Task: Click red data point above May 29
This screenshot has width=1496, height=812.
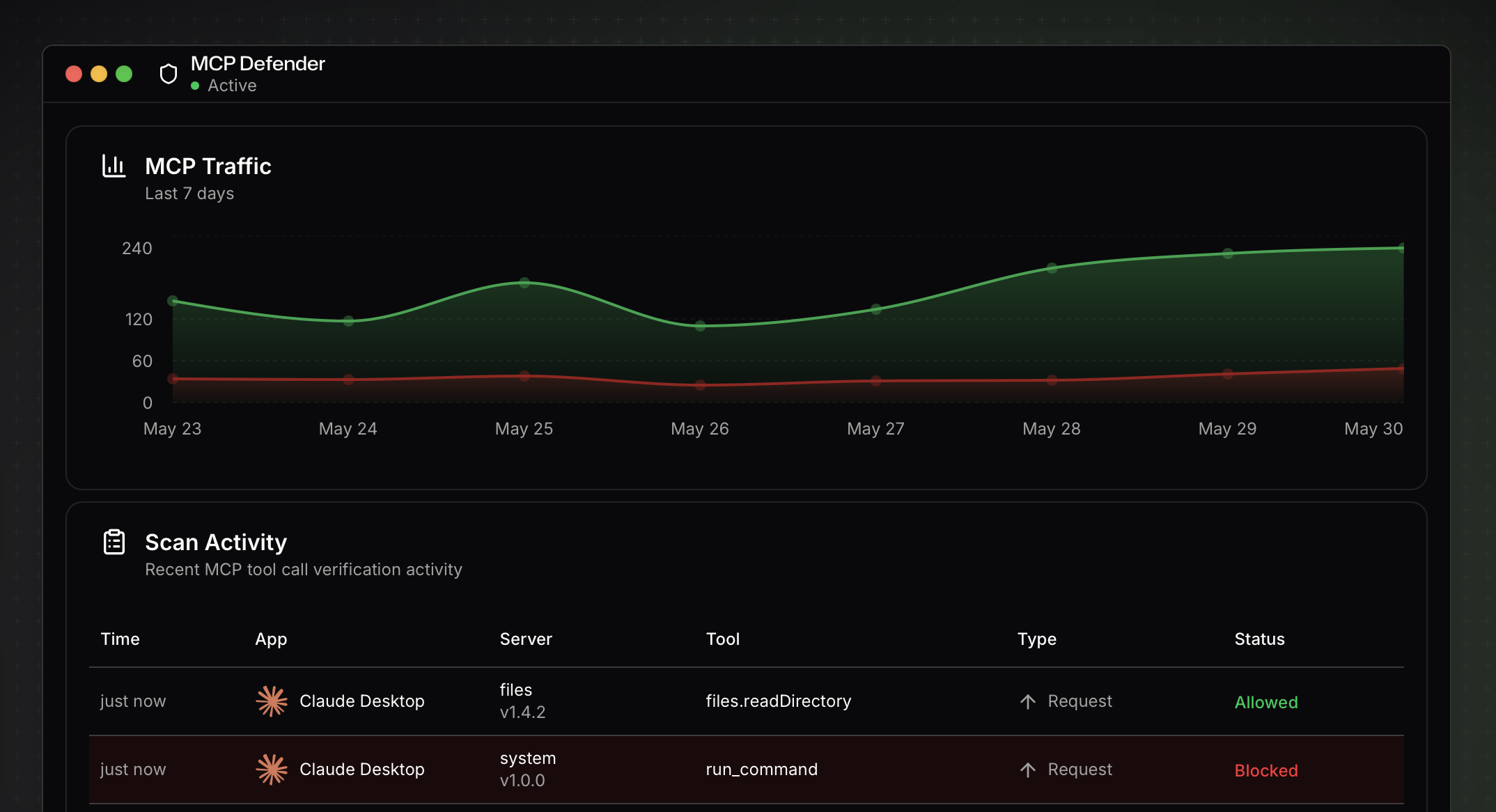Action: pos(1227,374)
